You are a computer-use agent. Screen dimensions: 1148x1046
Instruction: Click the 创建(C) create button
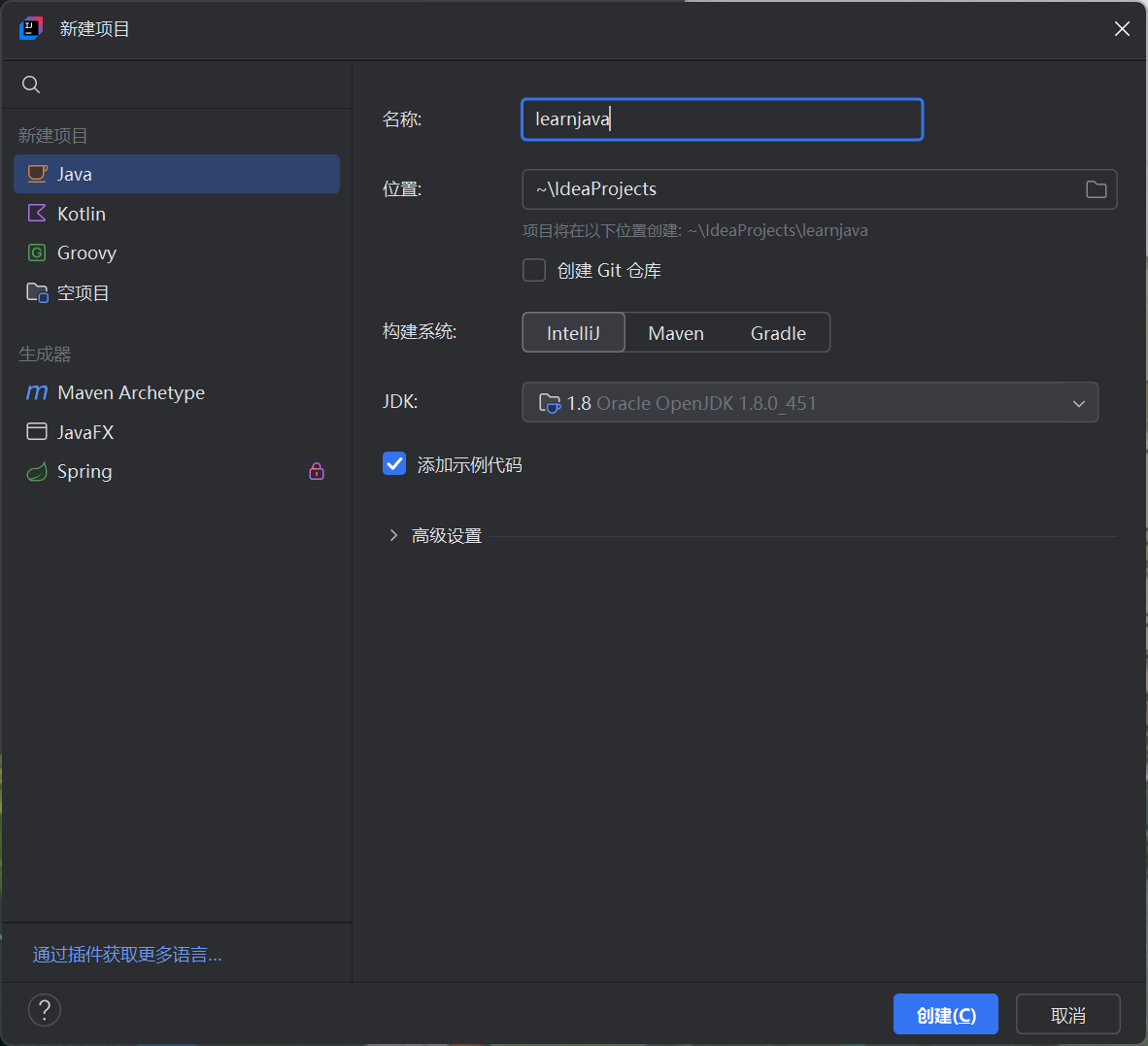coord(945,1015)
